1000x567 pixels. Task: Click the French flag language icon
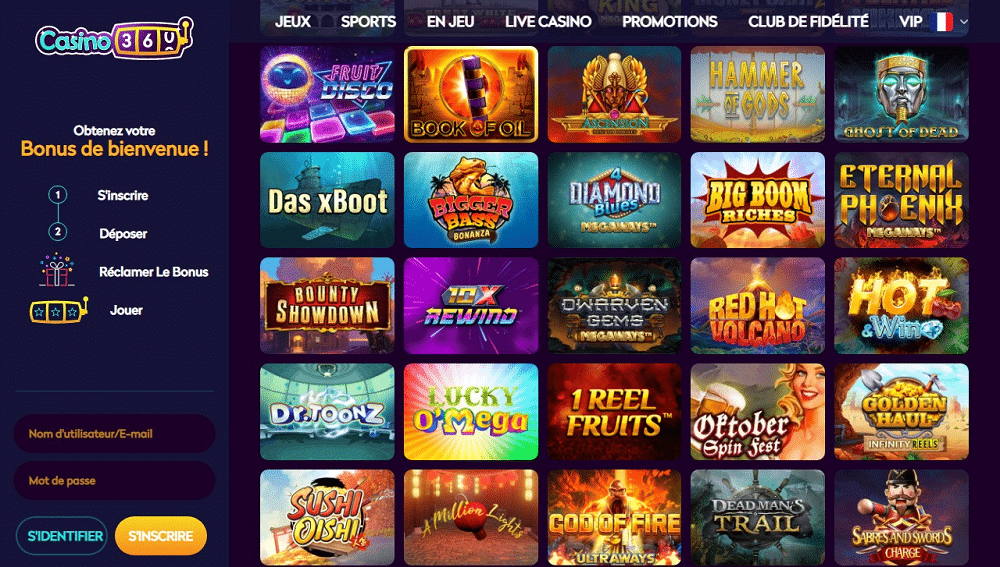point(941,22)
